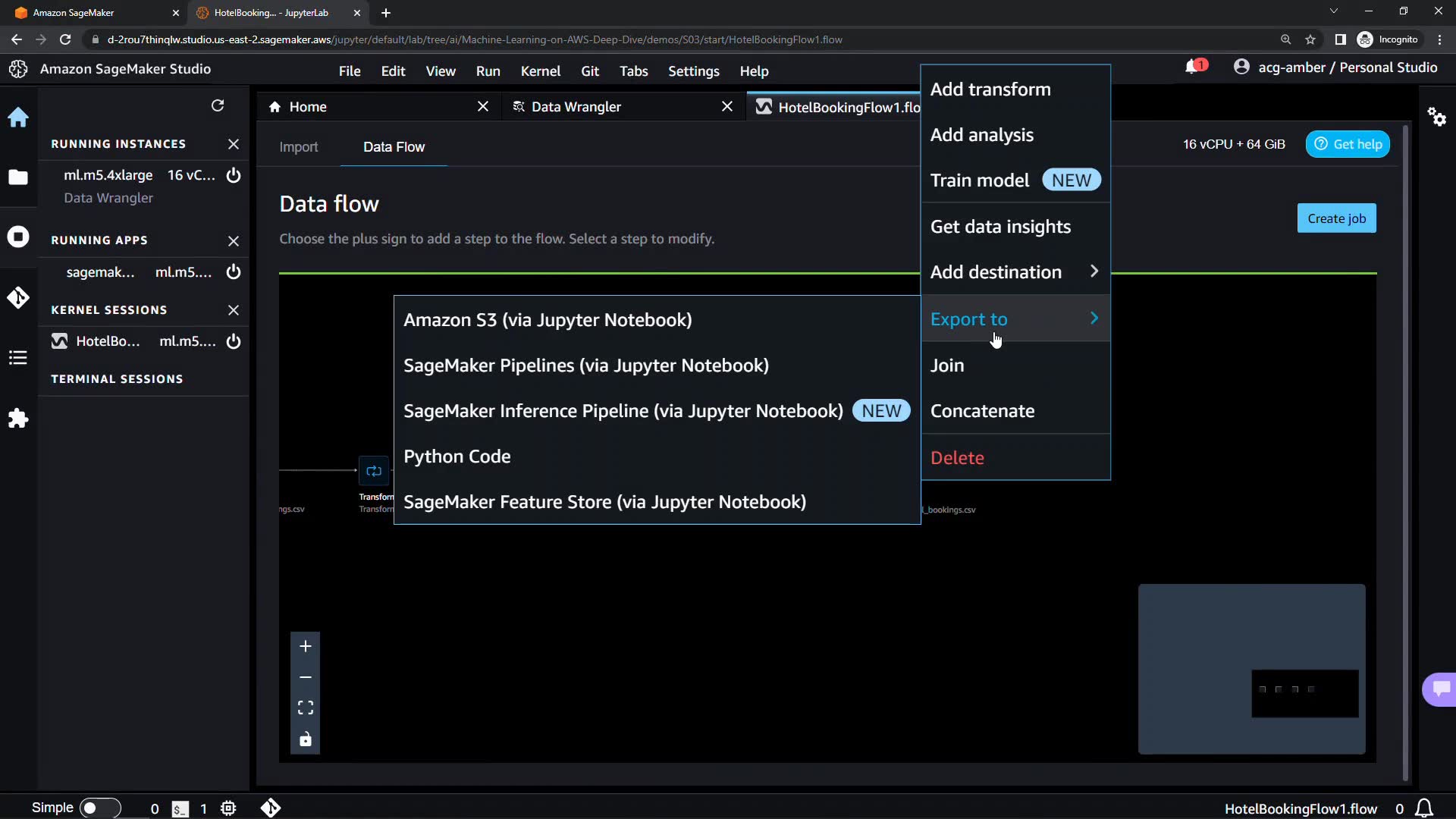Toggle Simple mode switch in status bar
Viewport: 1456px width, 819px height.
[99, 808]
